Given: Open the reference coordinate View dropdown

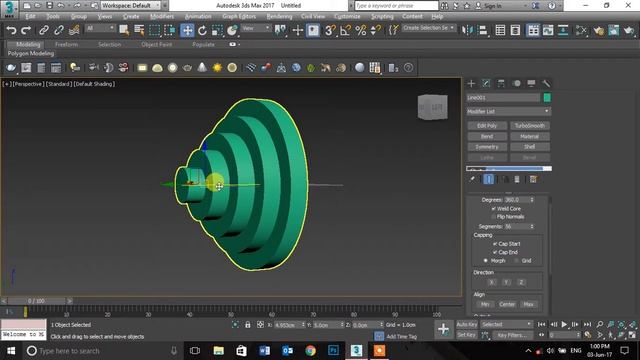Looking at the screenshot, I should coord(256,28).
